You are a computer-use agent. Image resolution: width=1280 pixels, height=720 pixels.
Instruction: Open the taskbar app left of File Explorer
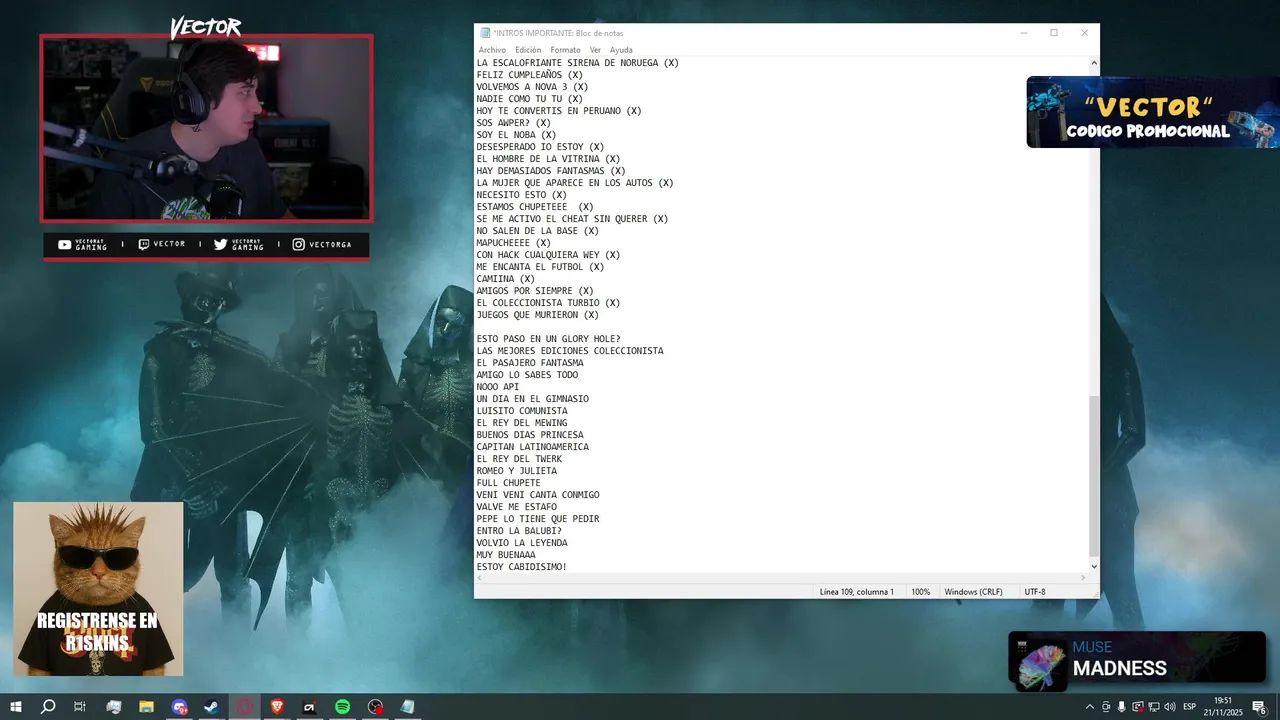tap(114, 707)
